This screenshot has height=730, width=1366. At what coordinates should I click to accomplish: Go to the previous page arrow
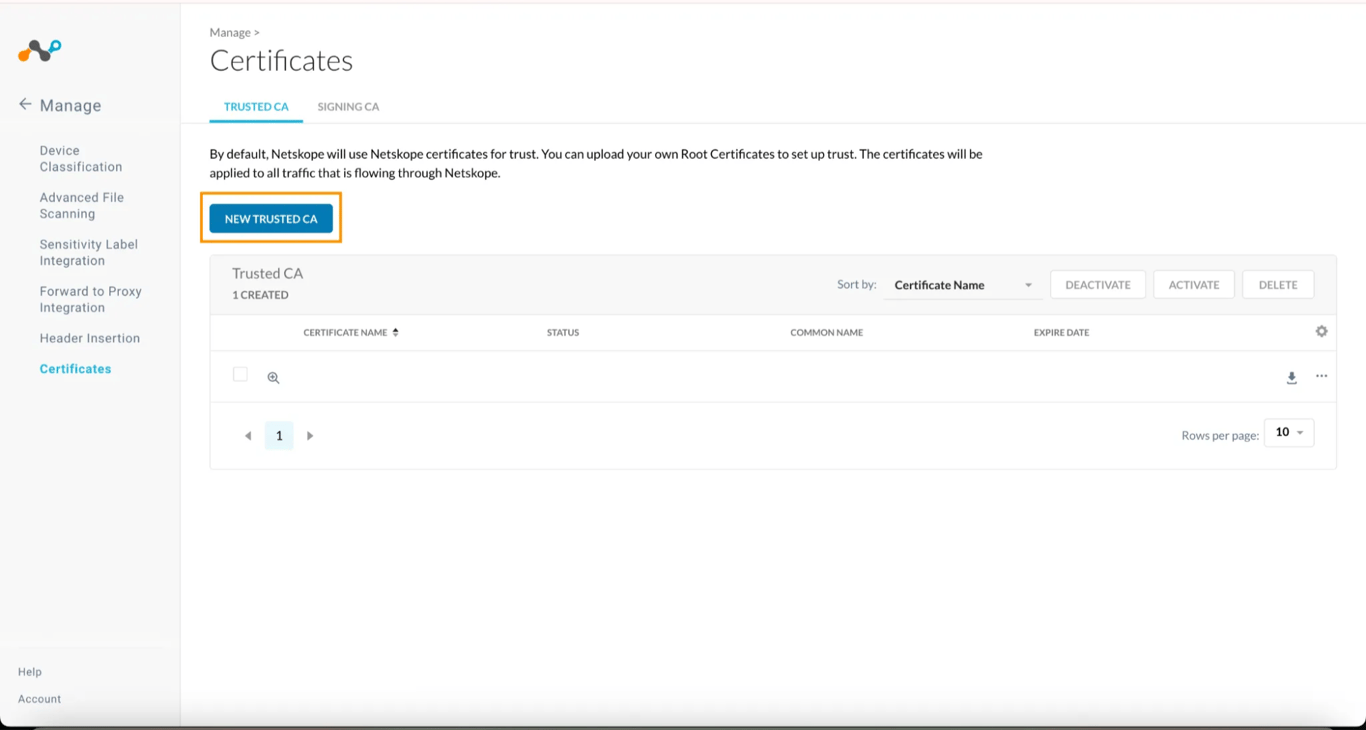point(248,436)
